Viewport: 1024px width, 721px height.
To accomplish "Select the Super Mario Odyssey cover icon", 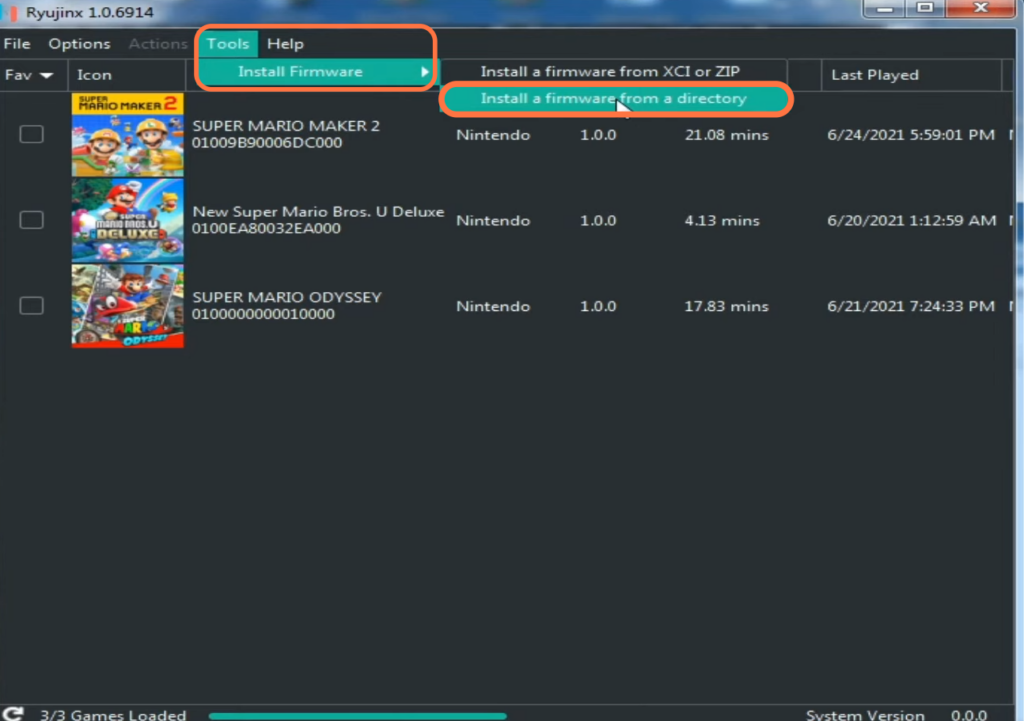I will click(127, 306).
